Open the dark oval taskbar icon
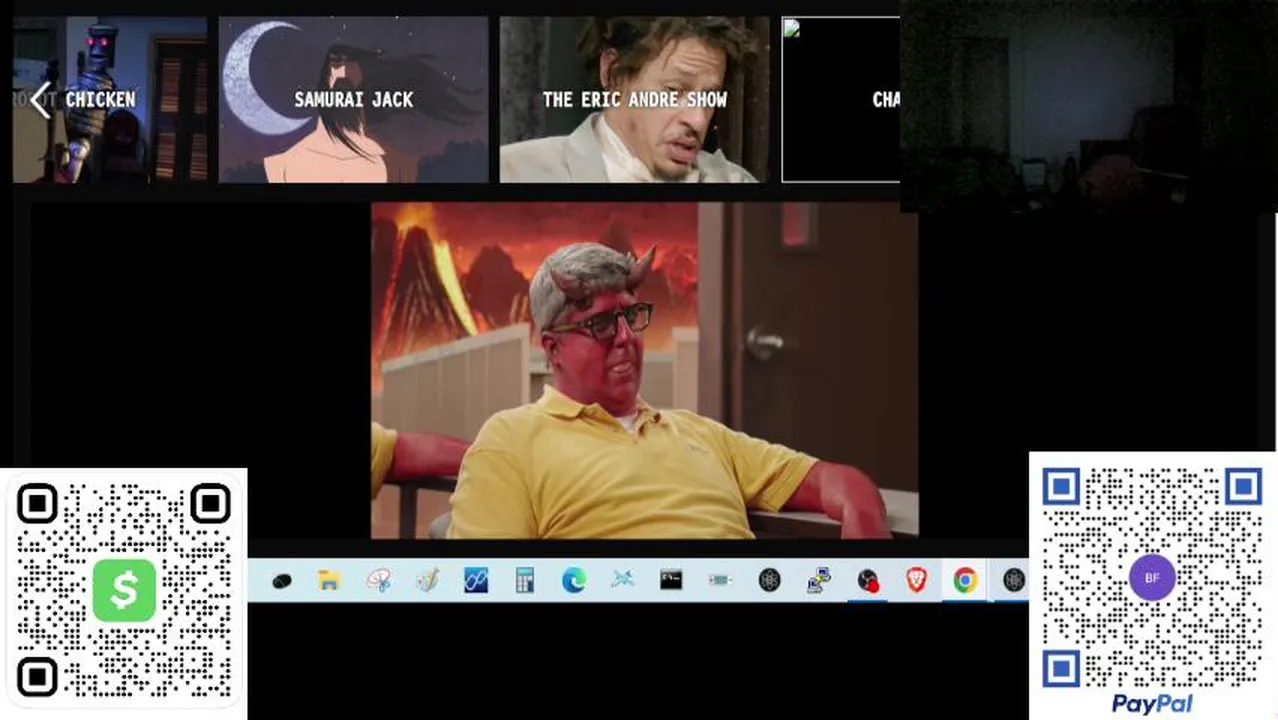This screenshot has width=1278, height=720. [x=281, y=580]
